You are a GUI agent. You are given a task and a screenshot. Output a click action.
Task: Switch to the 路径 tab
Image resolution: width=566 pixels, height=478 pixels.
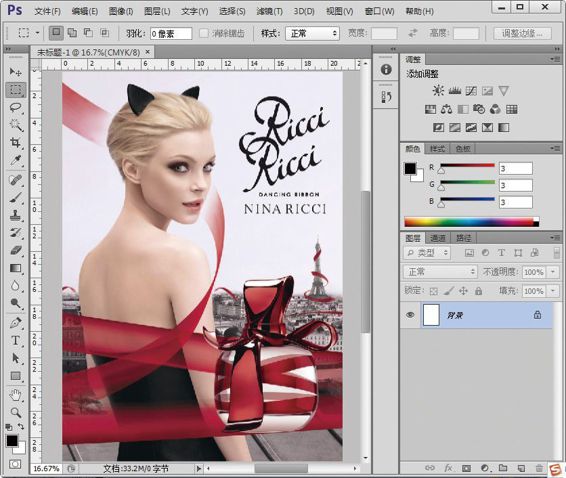[x=463, y=238]
